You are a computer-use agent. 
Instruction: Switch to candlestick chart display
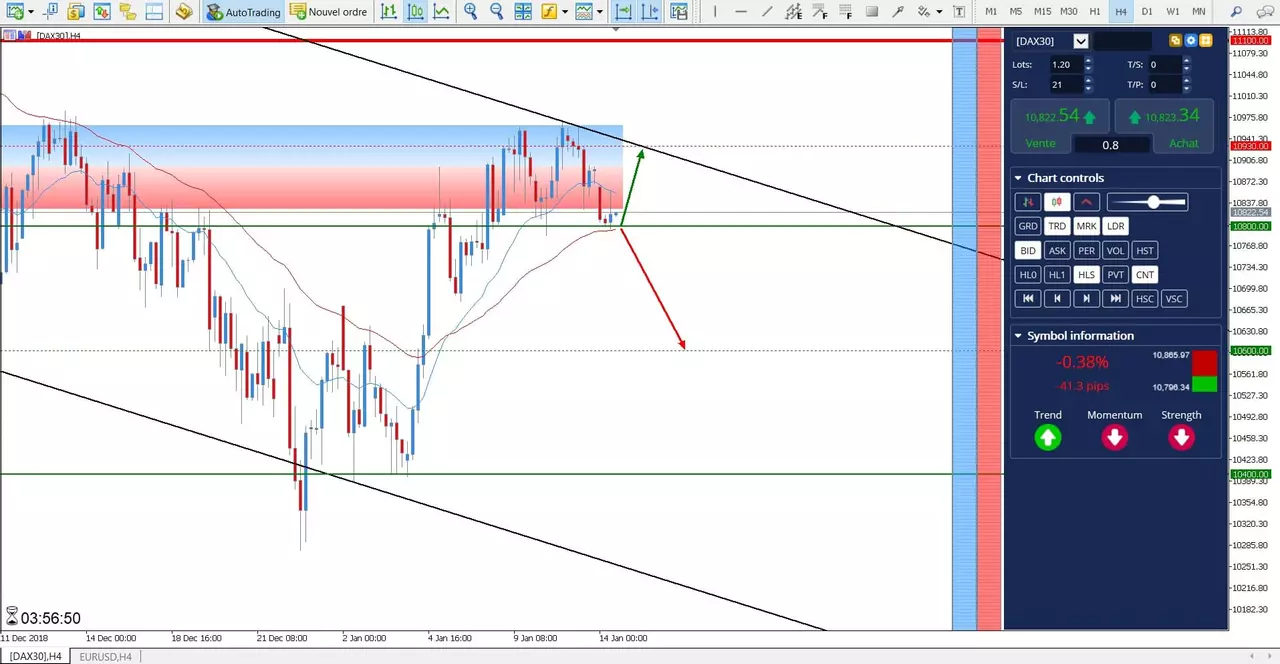[x=415, y=12]
